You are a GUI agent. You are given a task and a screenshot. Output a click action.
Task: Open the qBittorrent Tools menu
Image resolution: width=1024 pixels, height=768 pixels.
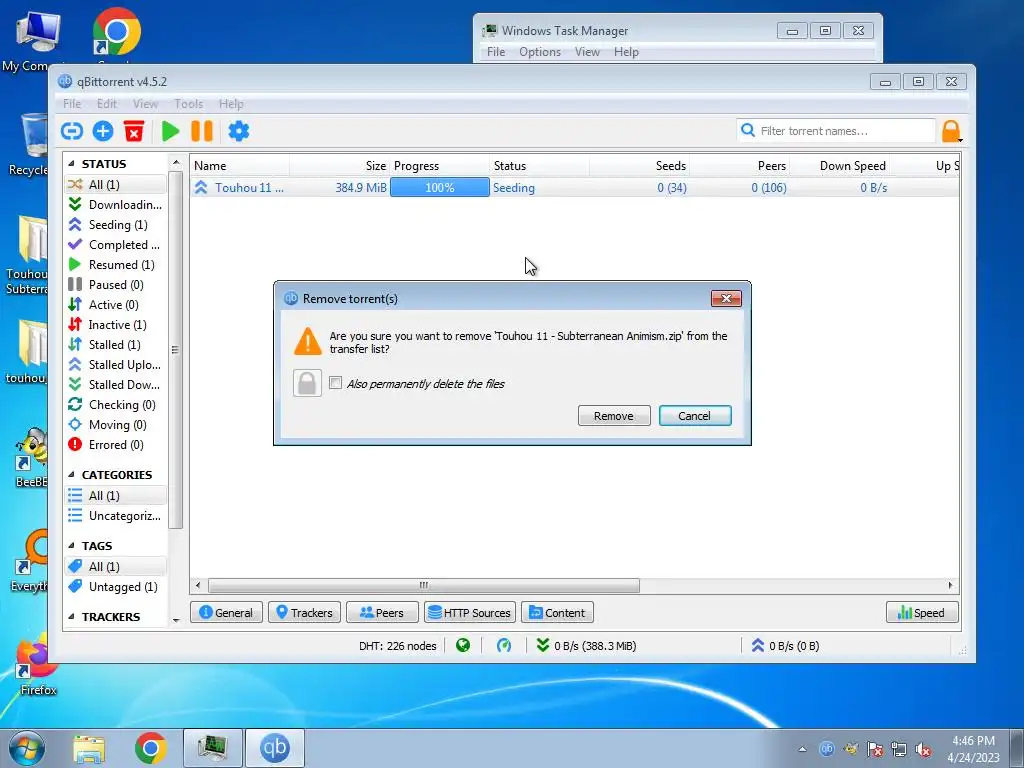point(188,104)
